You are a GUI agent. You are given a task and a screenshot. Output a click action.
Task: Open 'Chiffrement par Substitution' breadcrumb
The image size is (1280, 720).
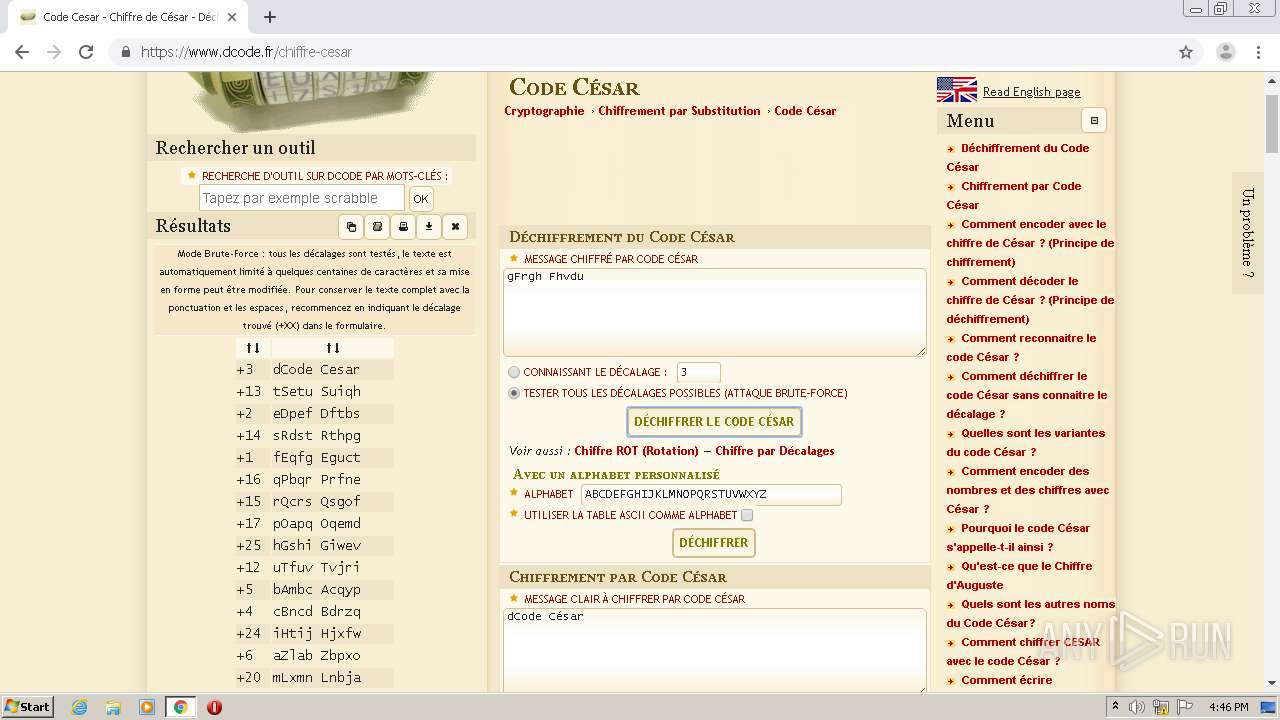pos(679,111)
